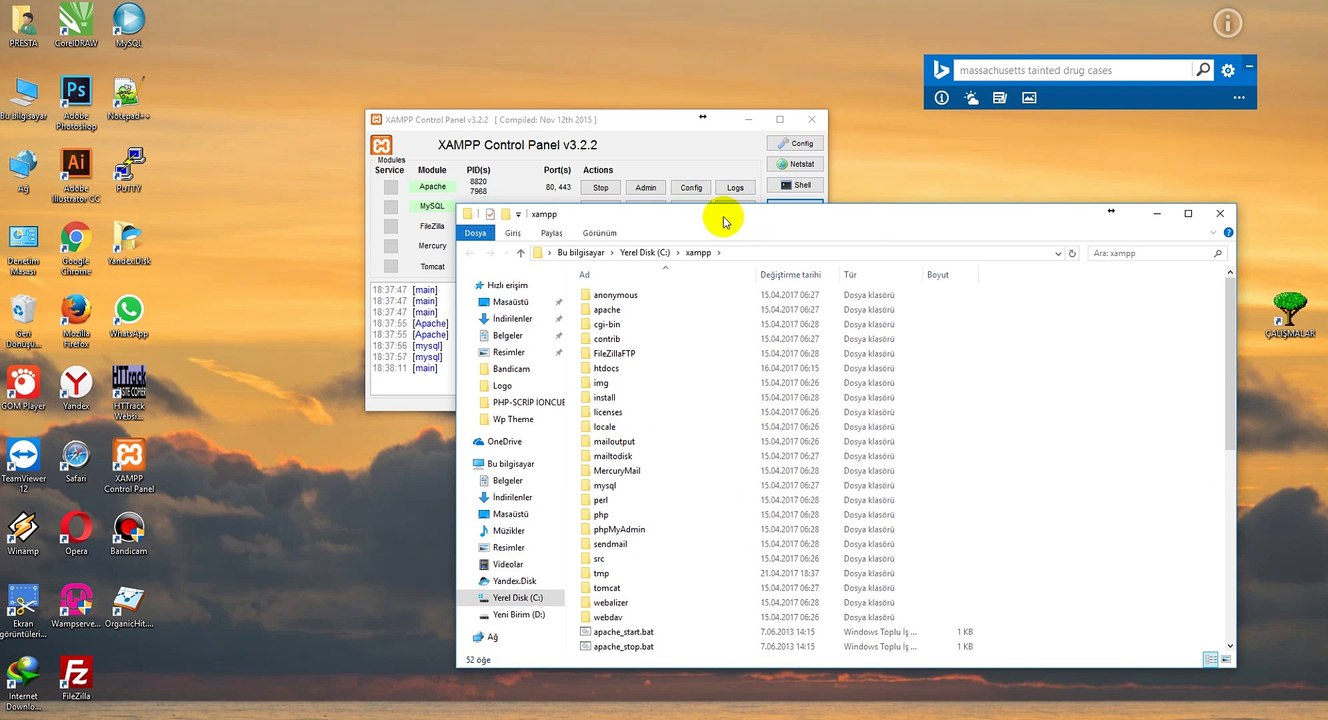Switch to the Giriş ribbon tab

[513, 233]
